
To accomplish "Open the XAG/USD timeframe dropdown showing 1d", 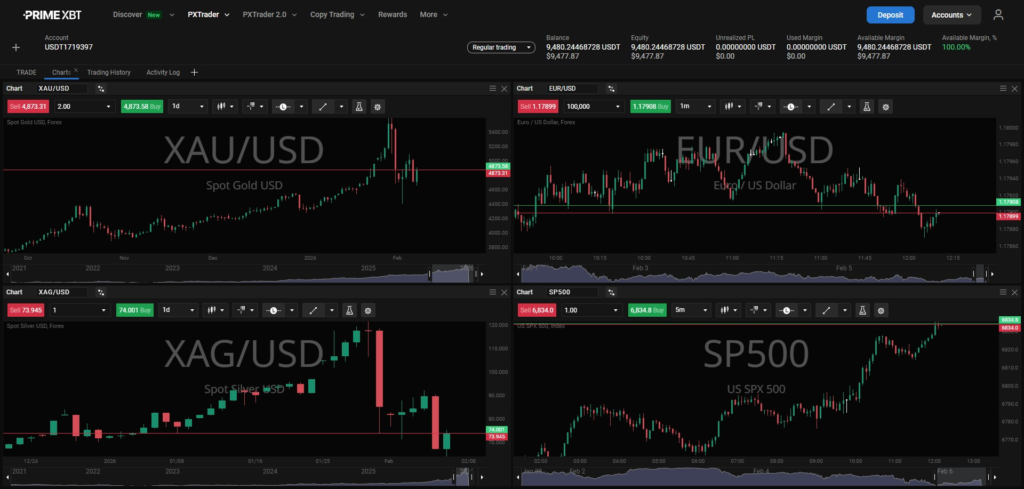I will pos(178,311).
